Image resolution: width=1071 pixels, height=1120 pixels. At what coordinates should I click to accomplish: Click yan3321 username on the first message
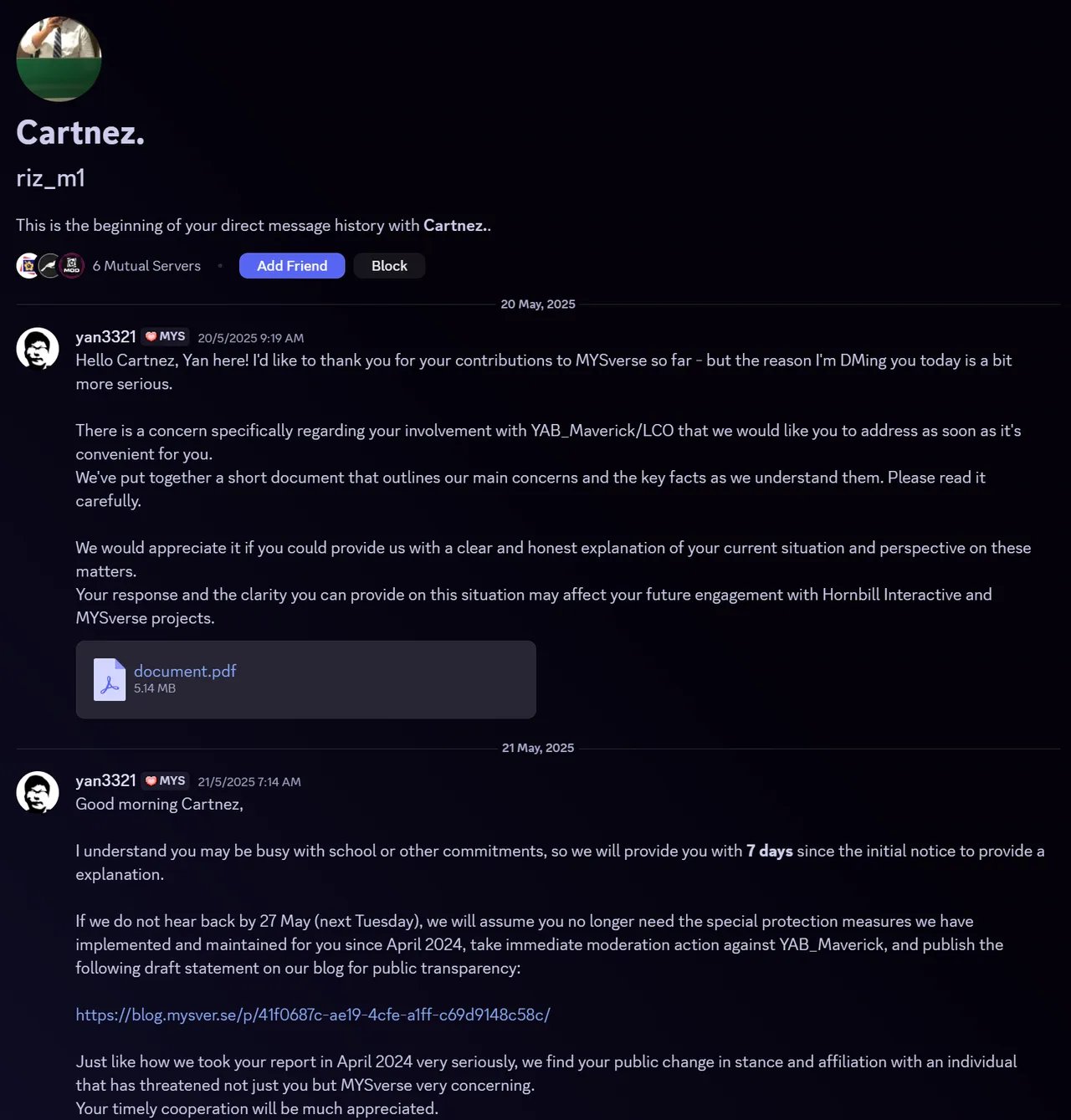coord(105,336)
